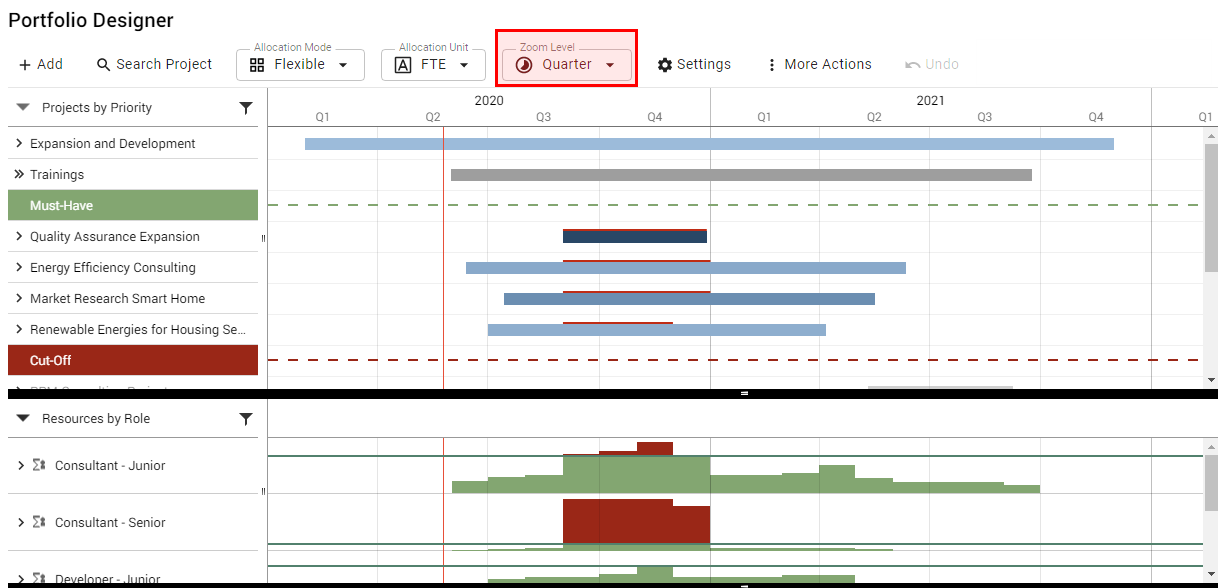Open the More Actions three-dot menu
The height and width of the screenshot is (588, 1218).
(771, 65)
